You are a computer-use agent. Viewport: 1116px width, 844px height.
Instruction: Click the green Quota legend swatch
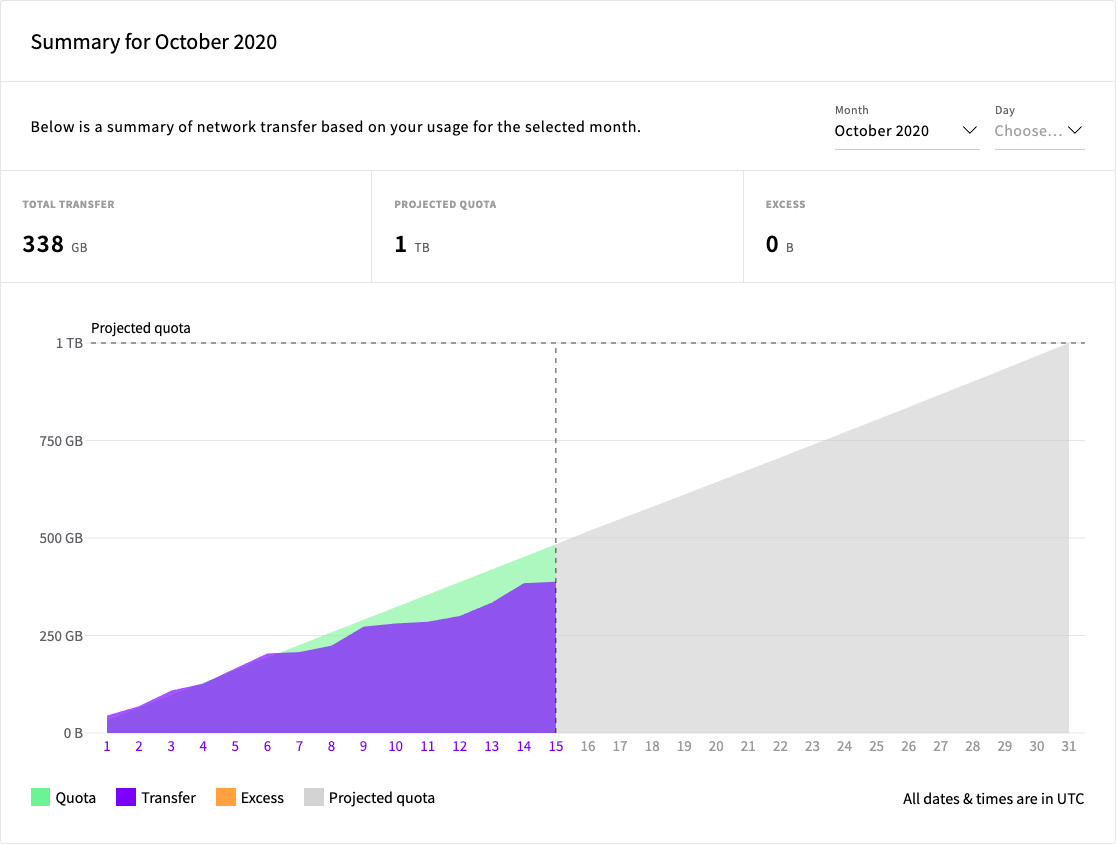coord(40,798)
